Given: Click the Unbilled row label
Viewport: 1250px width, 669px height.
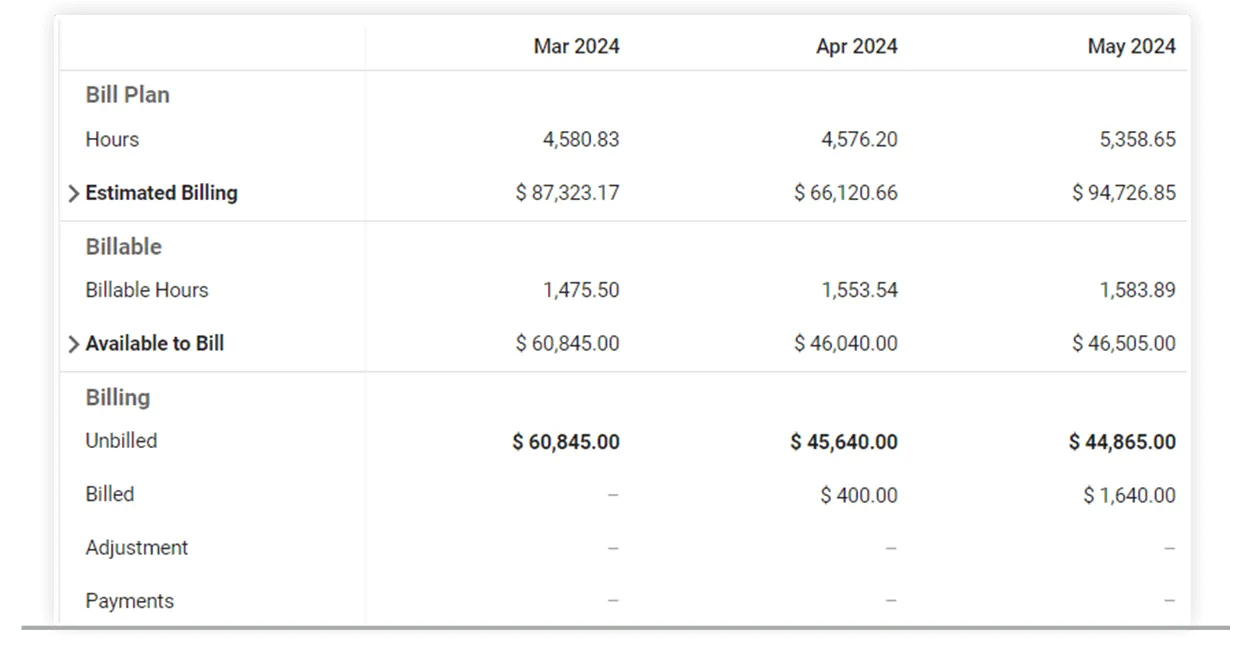Looking at the screenshot, I should click(121, 441).
